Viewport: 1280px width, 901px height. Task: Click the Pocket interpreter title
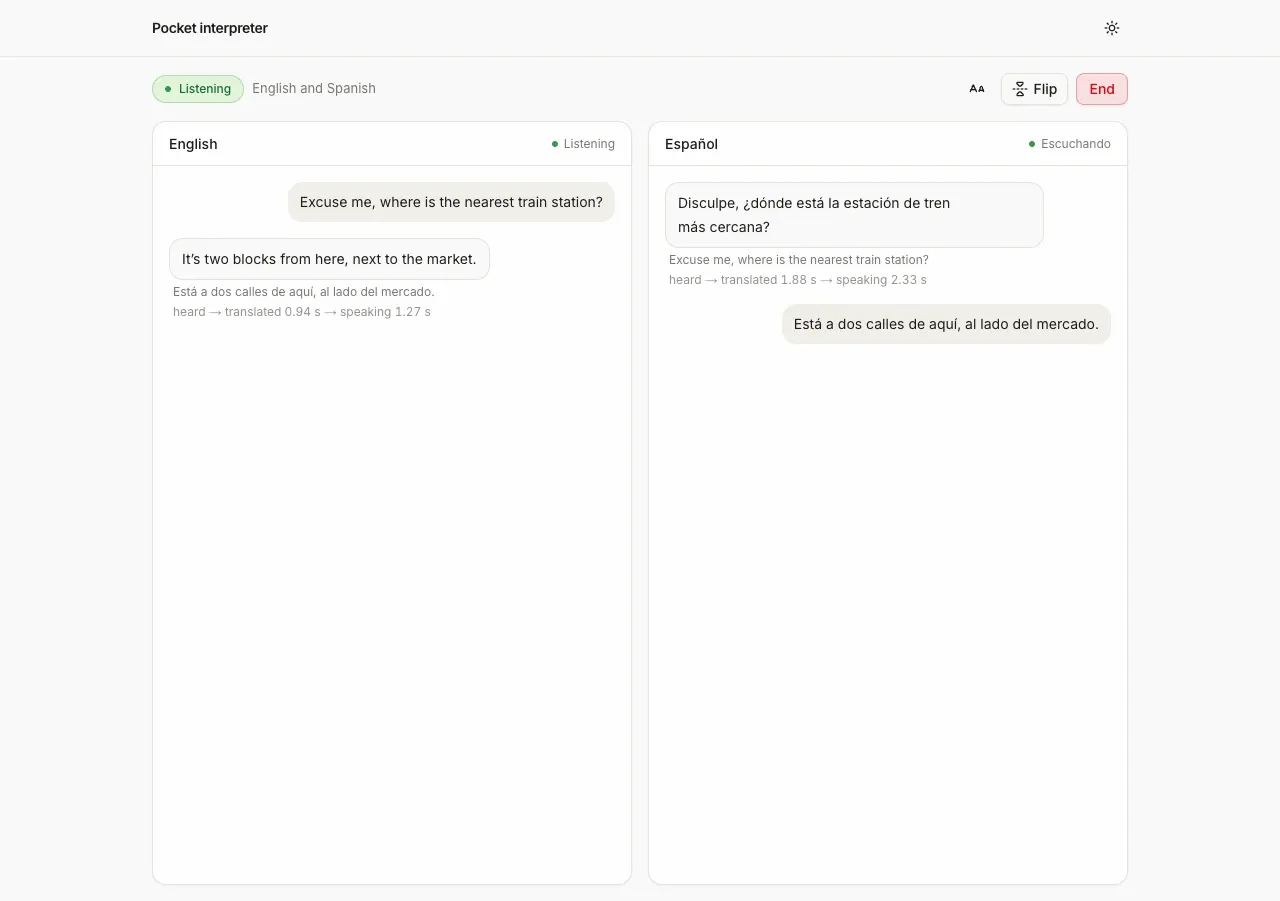(210, 28)
